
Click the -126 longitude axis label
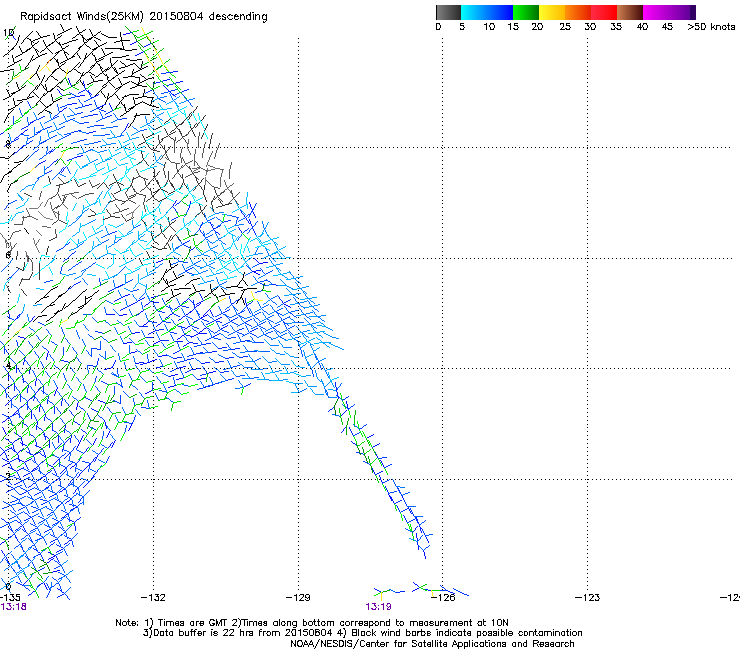443,598
